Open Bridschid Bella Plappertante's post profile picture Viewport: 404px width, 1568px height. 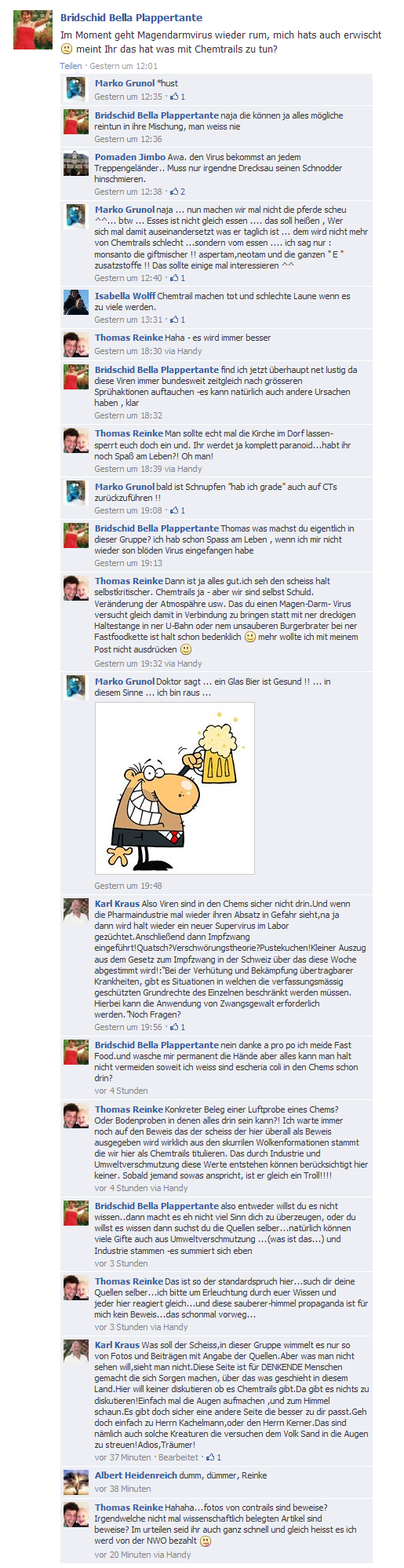pyautogui.click(x=33, y=31)
